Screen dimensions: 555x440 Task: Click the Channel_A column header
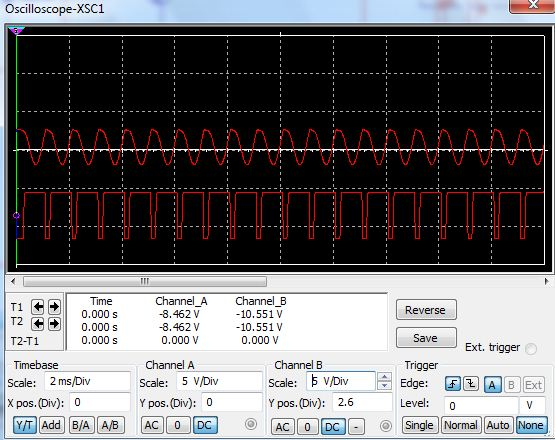pos(181,301)
